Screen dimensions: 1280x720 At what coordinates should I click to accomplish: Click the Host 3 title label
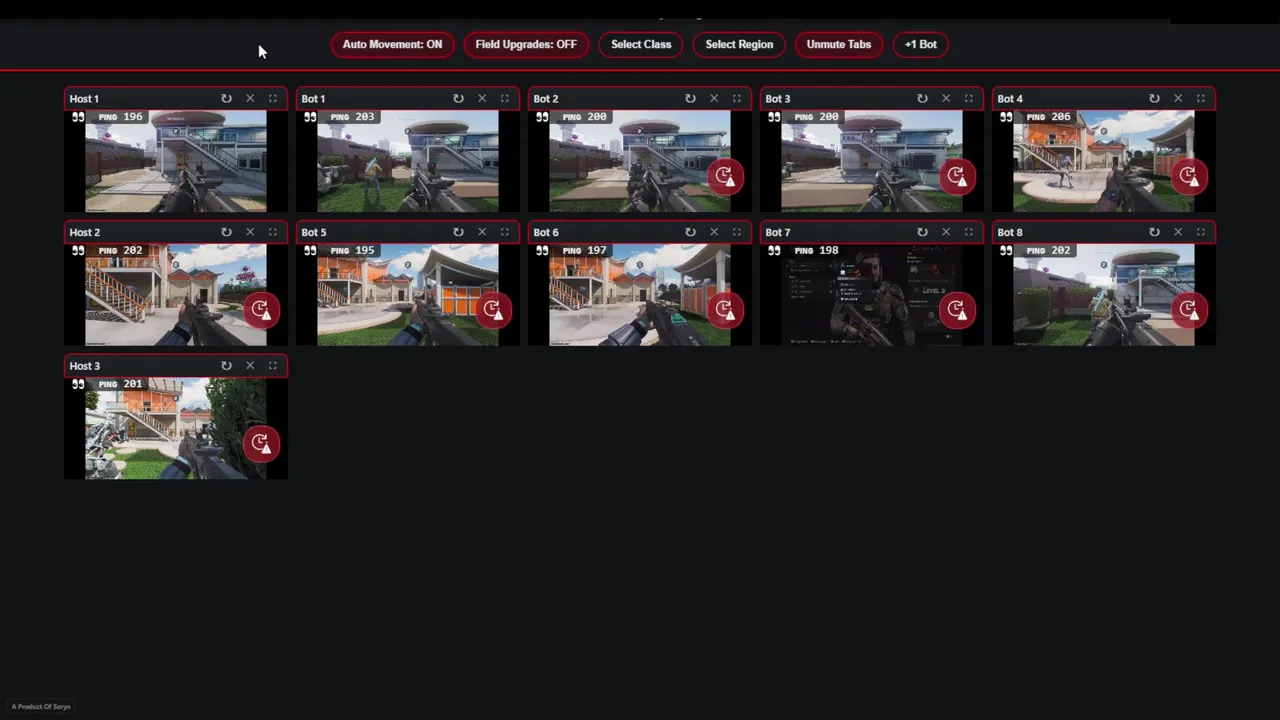click(x=85, y=366)
